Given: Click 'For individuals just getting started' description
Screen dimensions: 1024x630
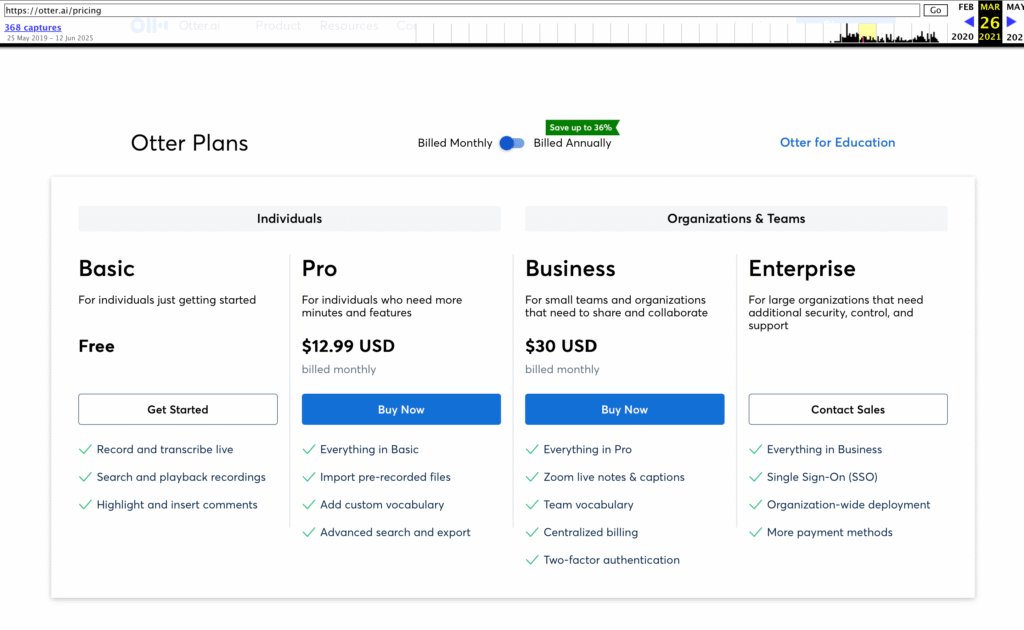Looking at the screenshot, I should click(x=167, y=300).
